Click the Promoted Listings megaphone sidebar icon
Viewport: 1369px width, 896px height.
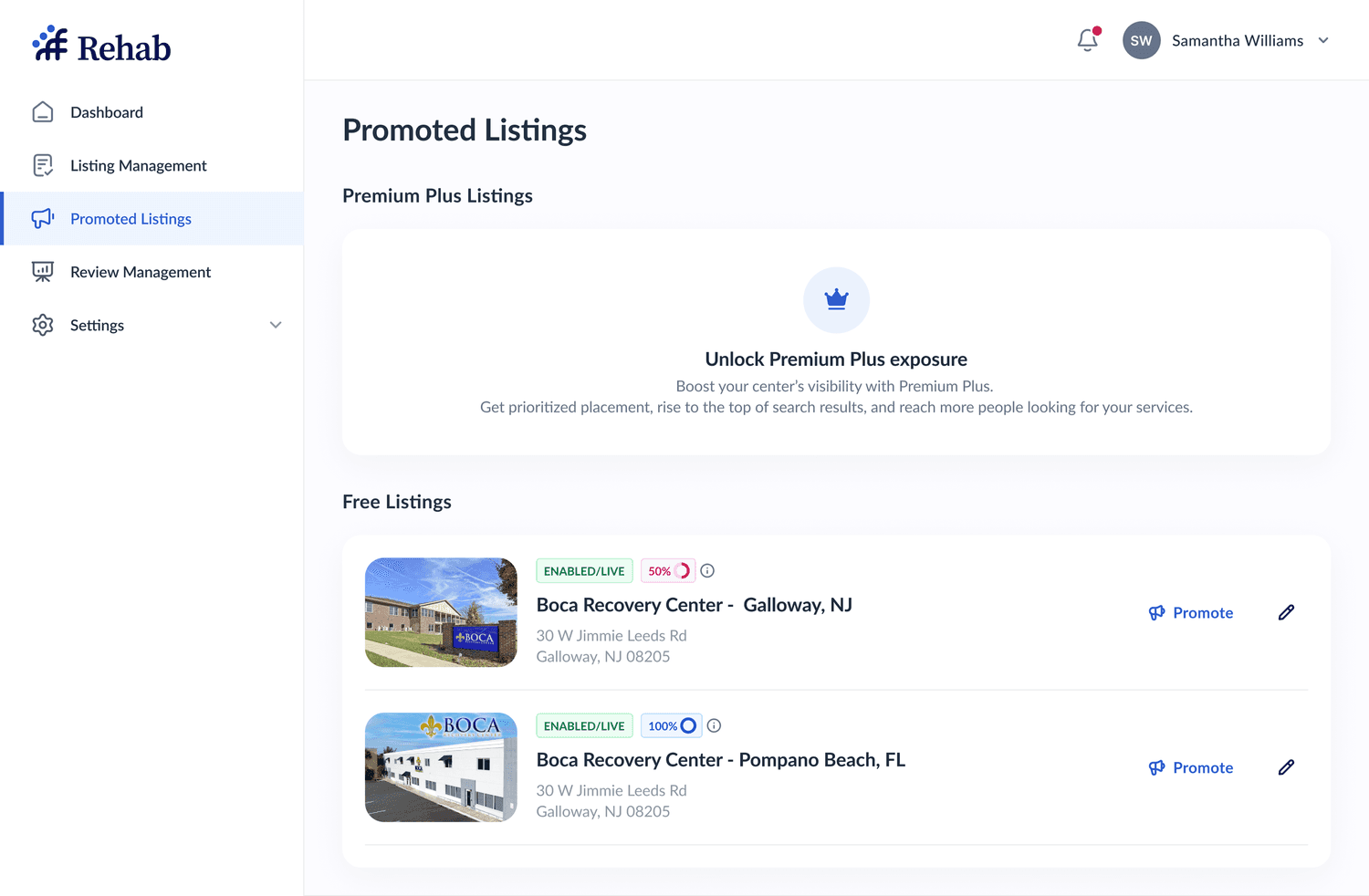43,218
